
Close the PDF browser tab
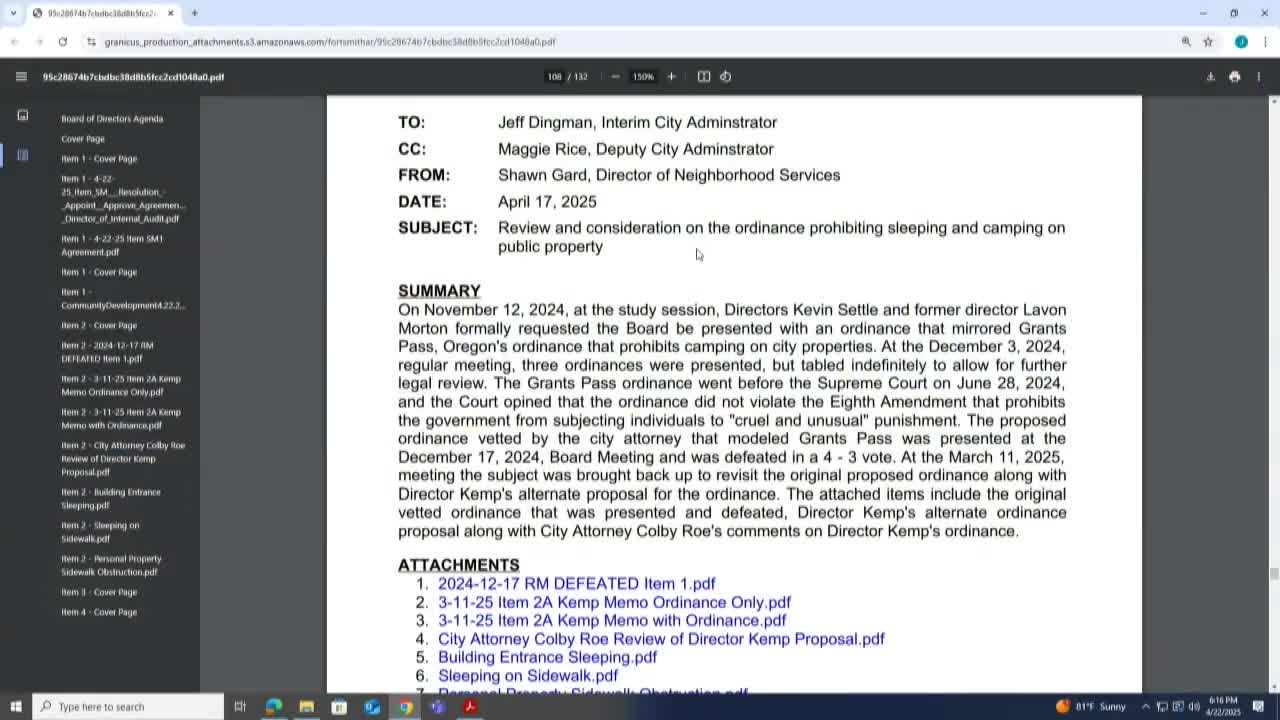click(171, 13)
